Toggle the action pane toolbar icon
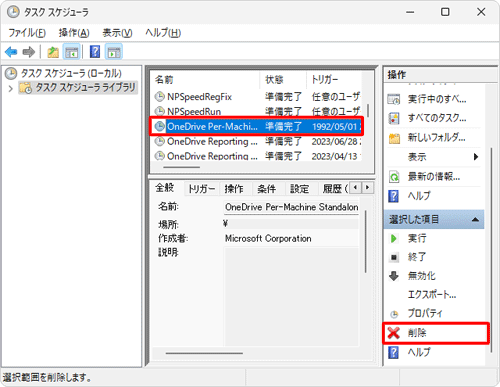 coord(114,52)
